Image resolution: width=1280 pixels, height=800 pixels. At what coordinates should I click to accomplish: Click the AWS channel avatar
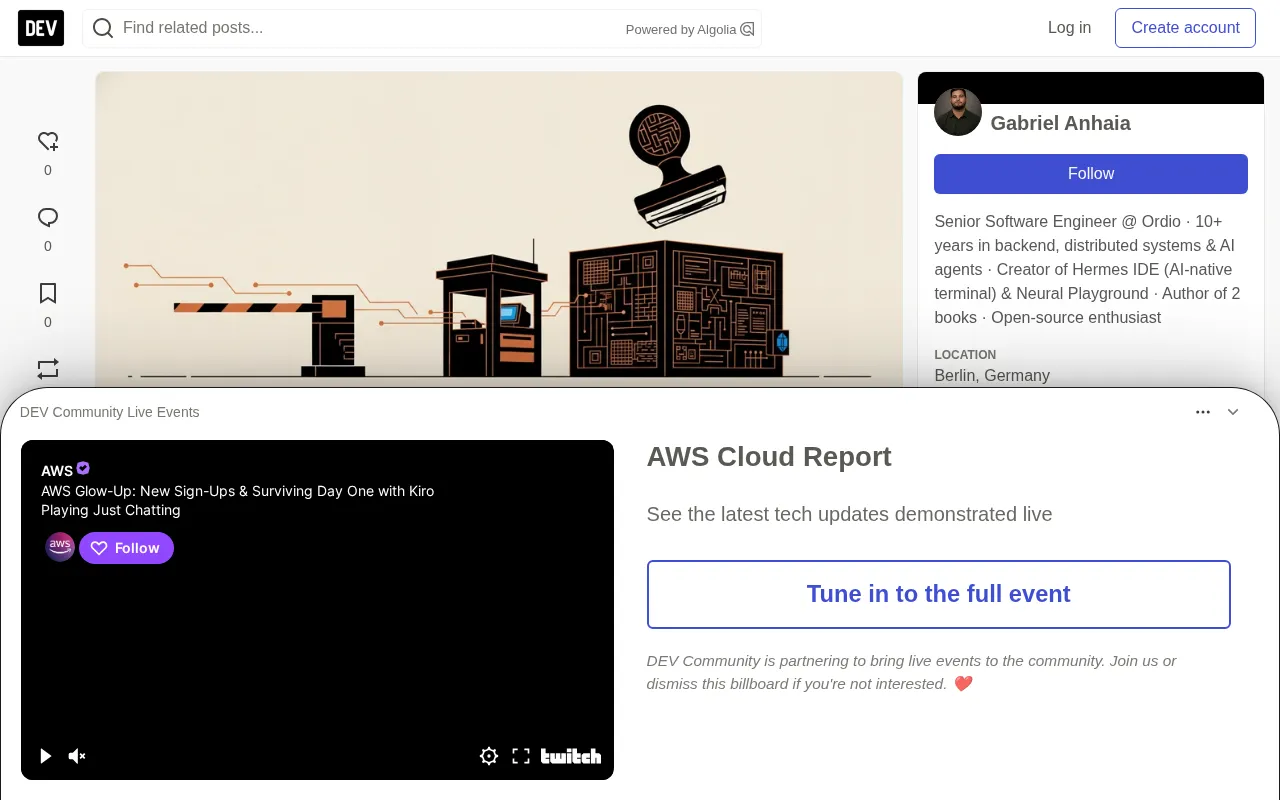tap(60, 547)
